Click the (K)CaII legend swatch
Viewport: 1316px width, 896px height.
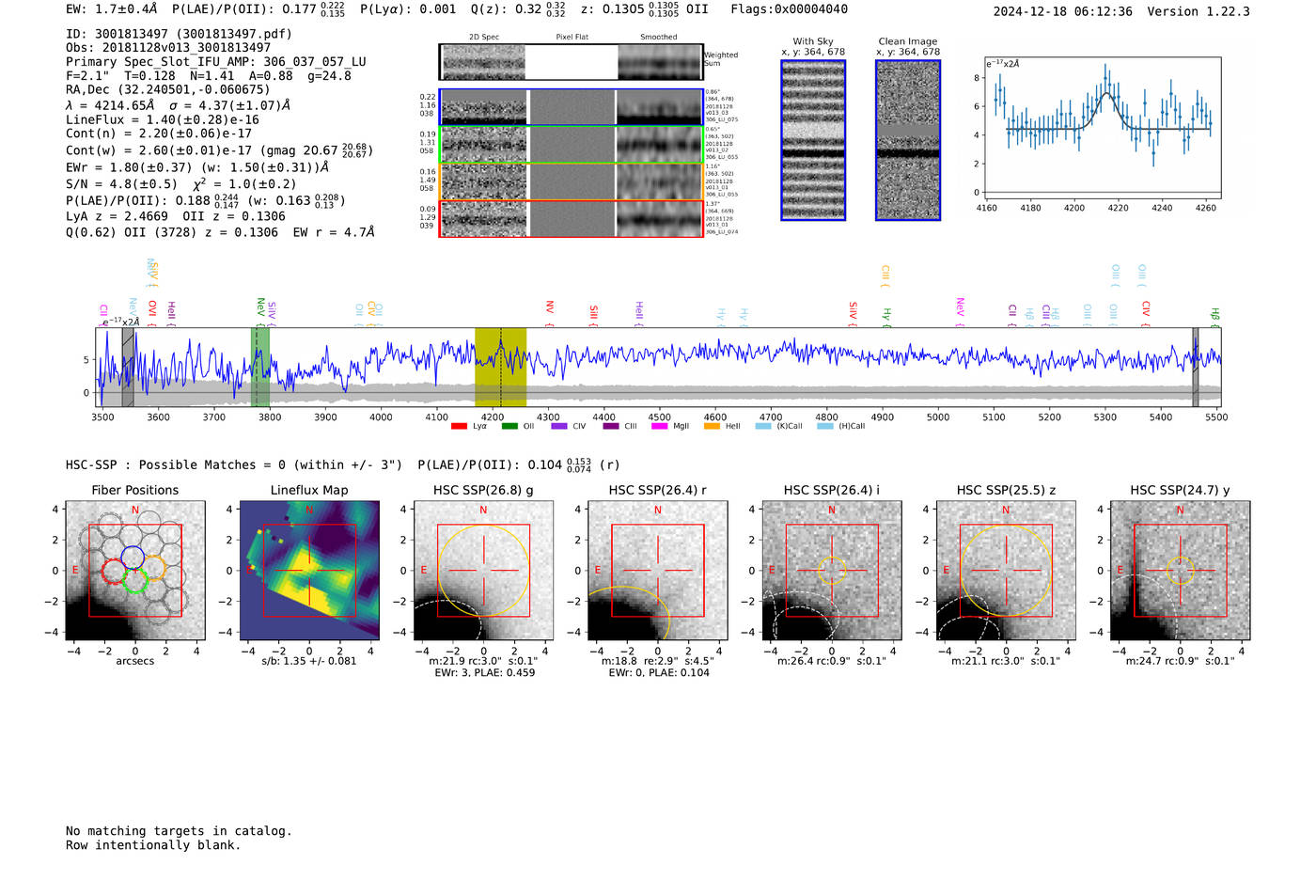coord(763,426)
